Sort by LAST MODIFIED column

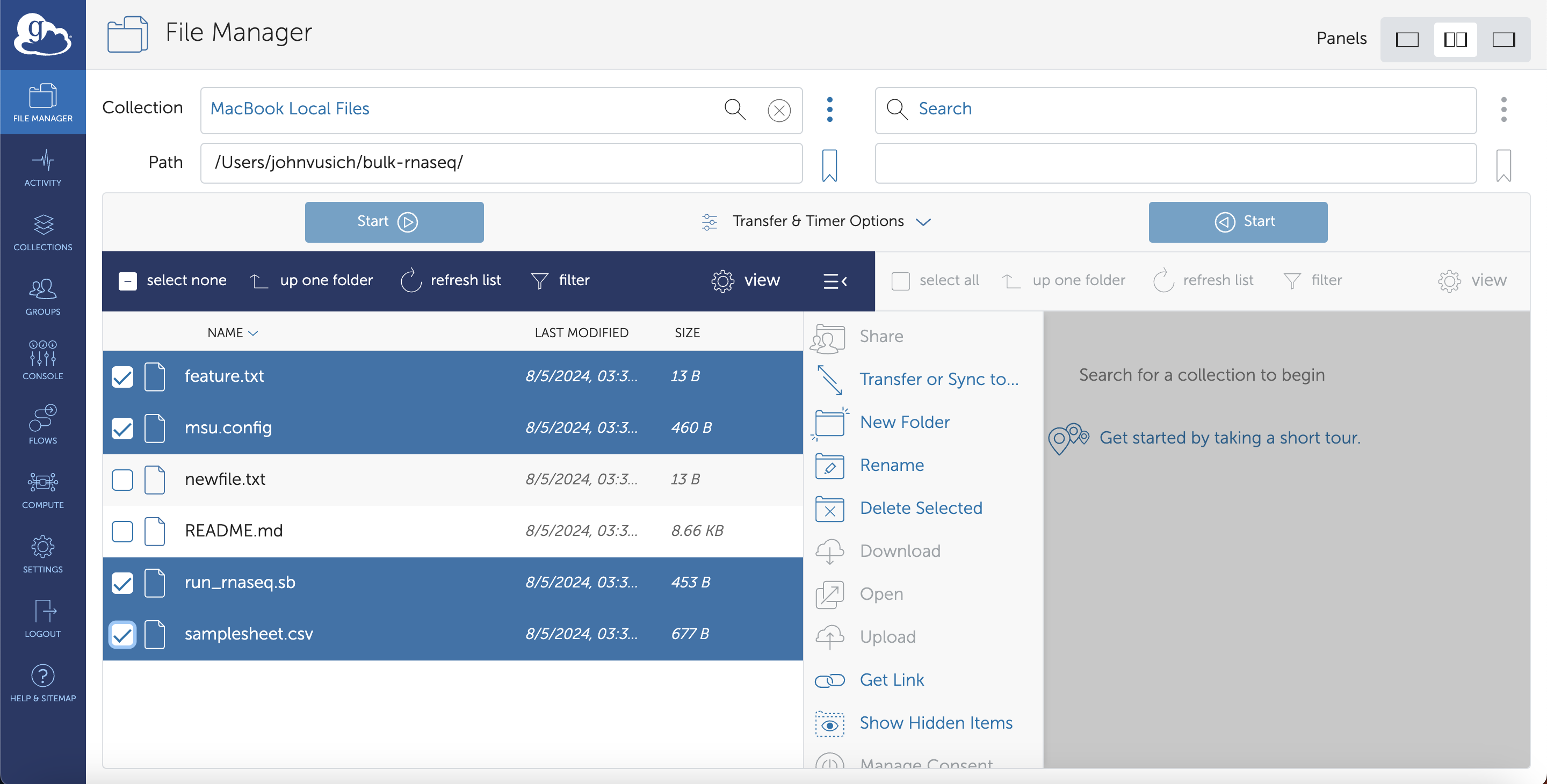pos(581,332)
